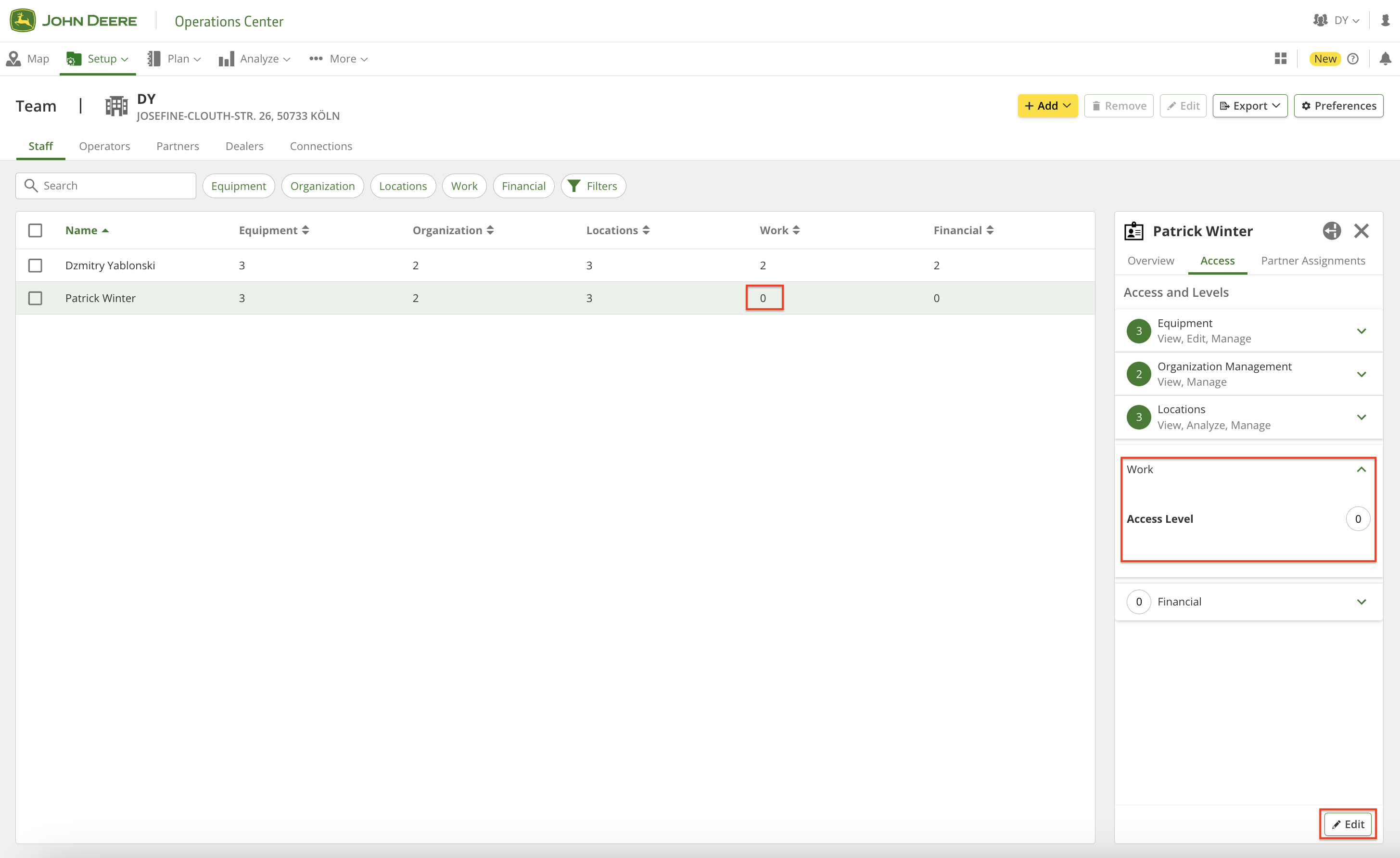The width and height of the screenshot is (1400, 858).
Task: Check the Dzmitry Yablonski row checkbox
Action: (x=35, y=265)
